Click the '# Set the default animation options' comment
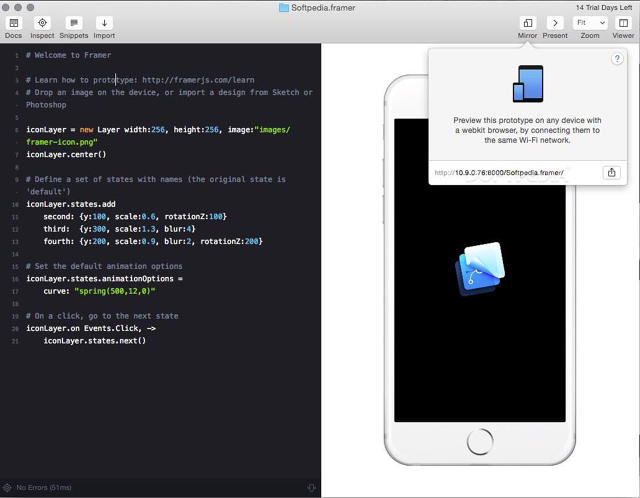The width and height of the screenshot is (640, 498). point(104,266)
